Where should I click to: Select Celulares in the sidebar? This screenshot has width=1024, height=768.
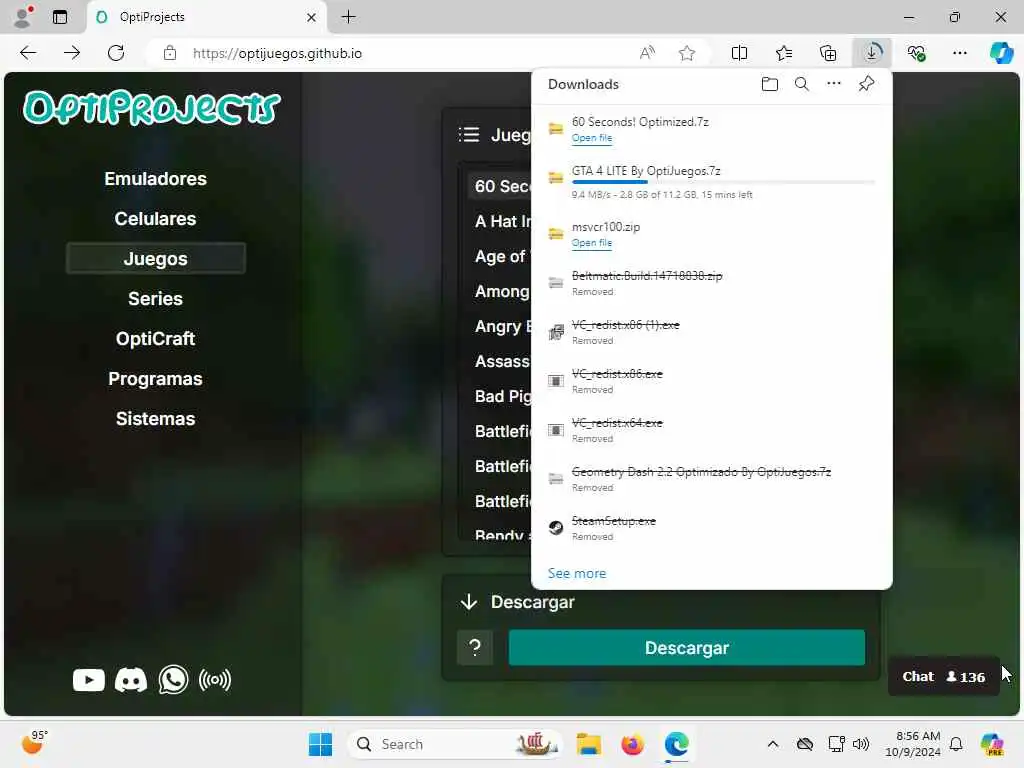(x=155, y=219)
